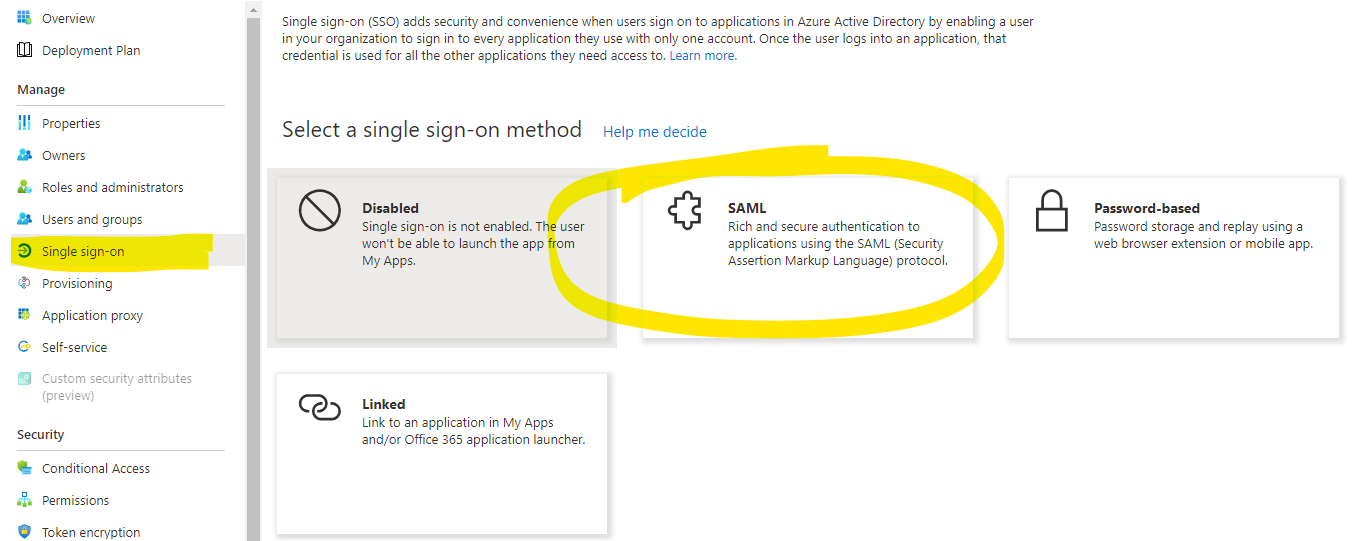Click the Users and groups icon
1359x541 pixels.
pos(24,219)
